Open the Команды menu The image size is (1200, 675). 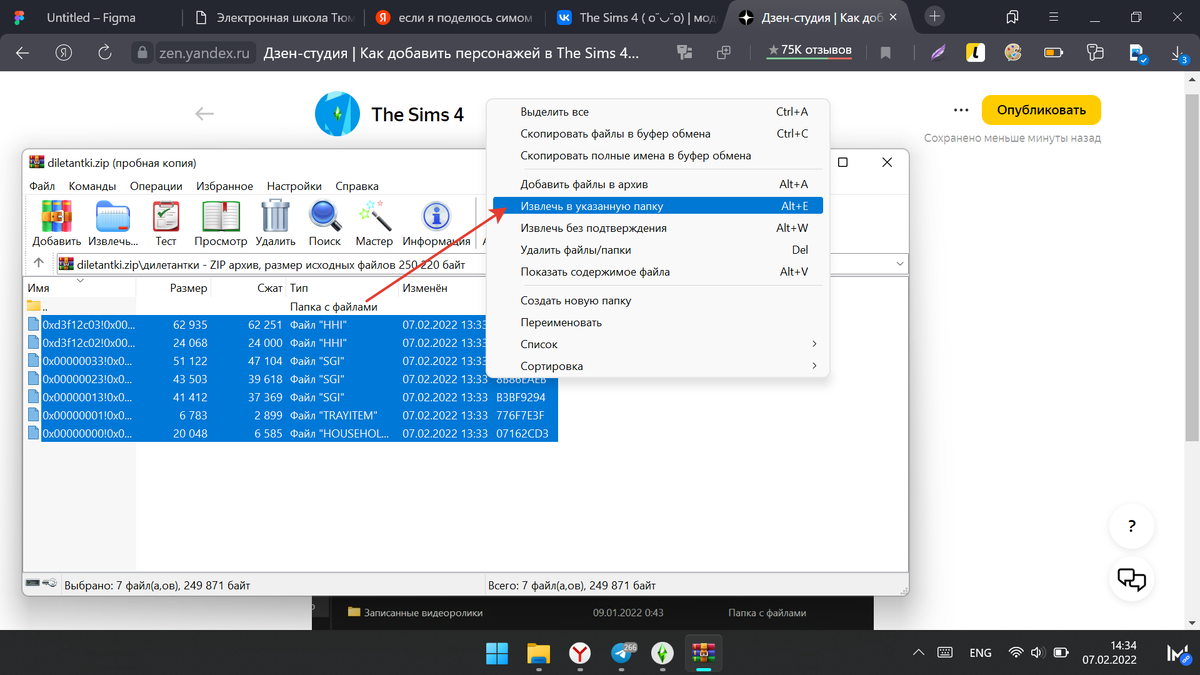click(92, 186)
